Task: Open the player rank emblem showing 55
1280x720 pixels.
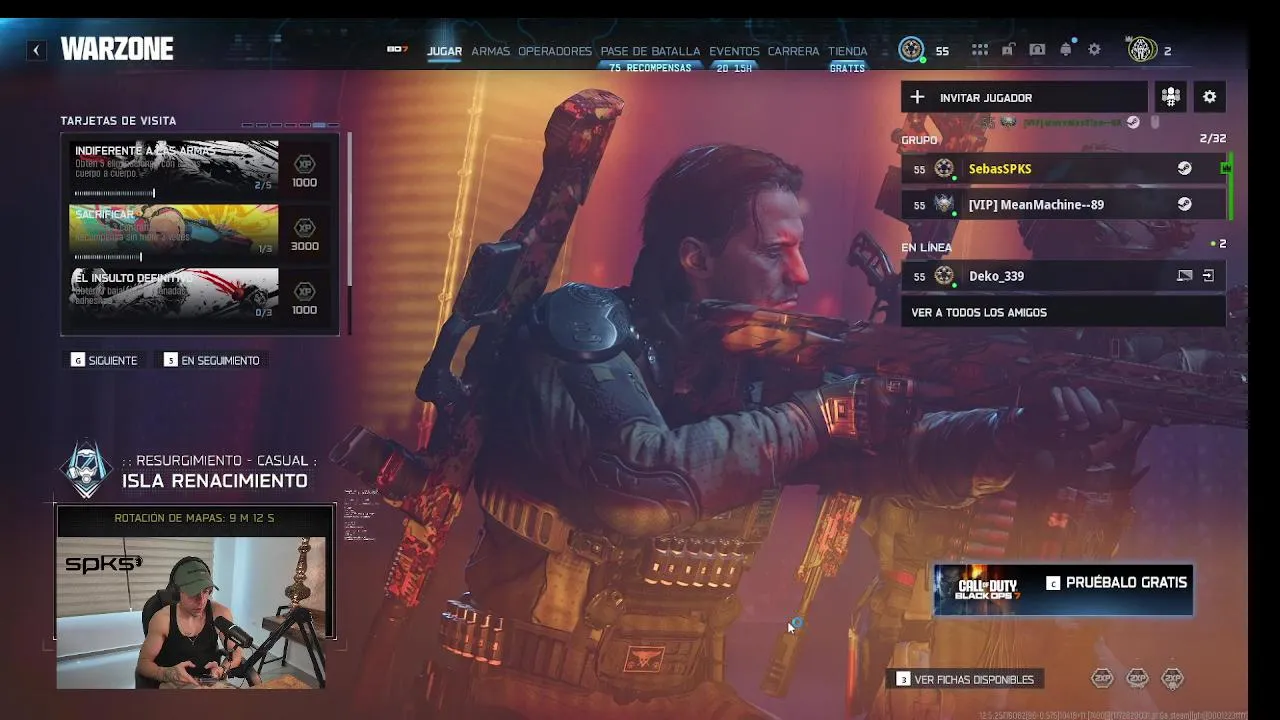Action: pos(911,49)
